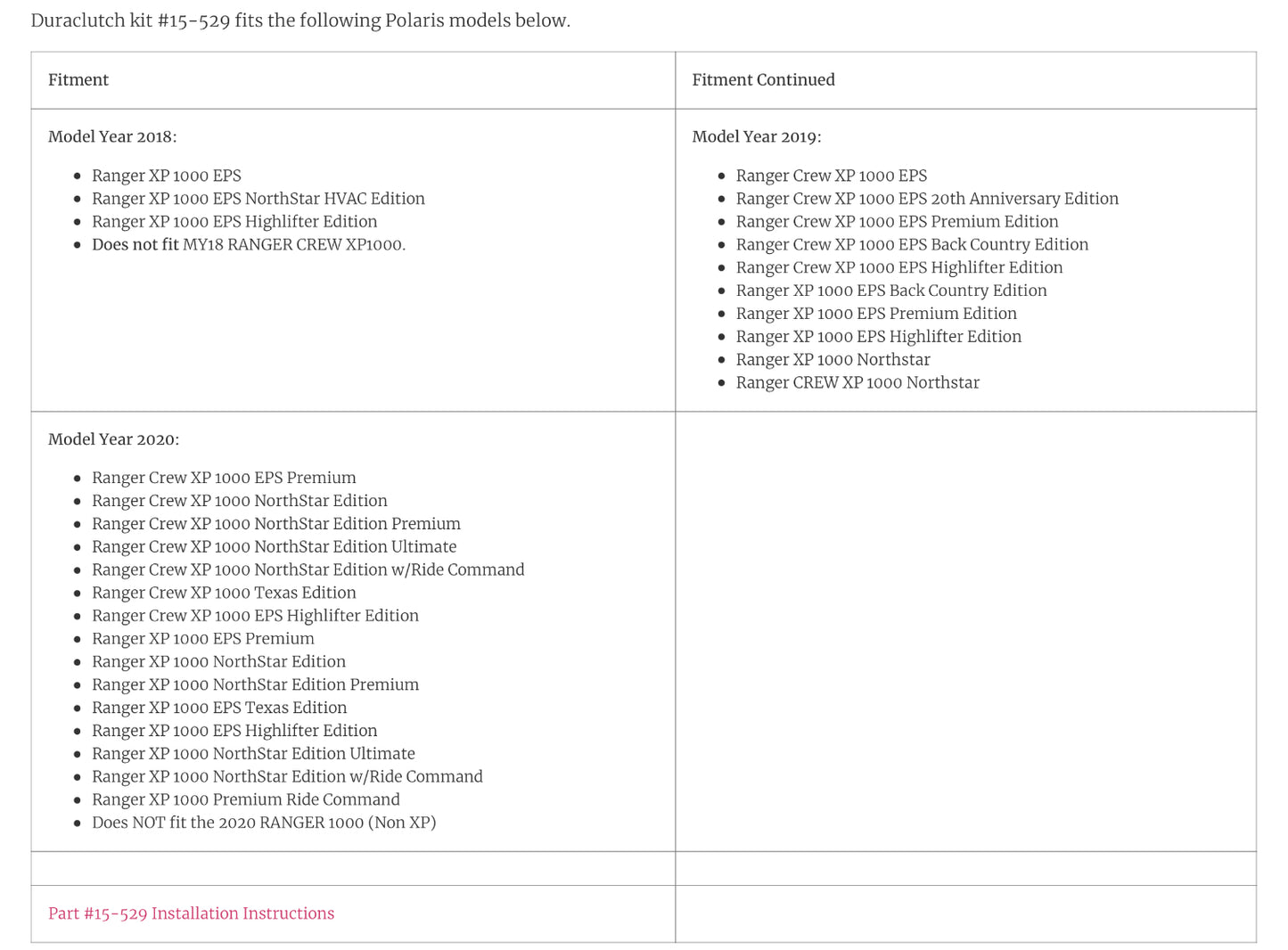Click "Ranger Crew XP 1000 EPS 20th Anniversary Edition"
This screenshot has width=1288, height=950.
coord(926,199)
